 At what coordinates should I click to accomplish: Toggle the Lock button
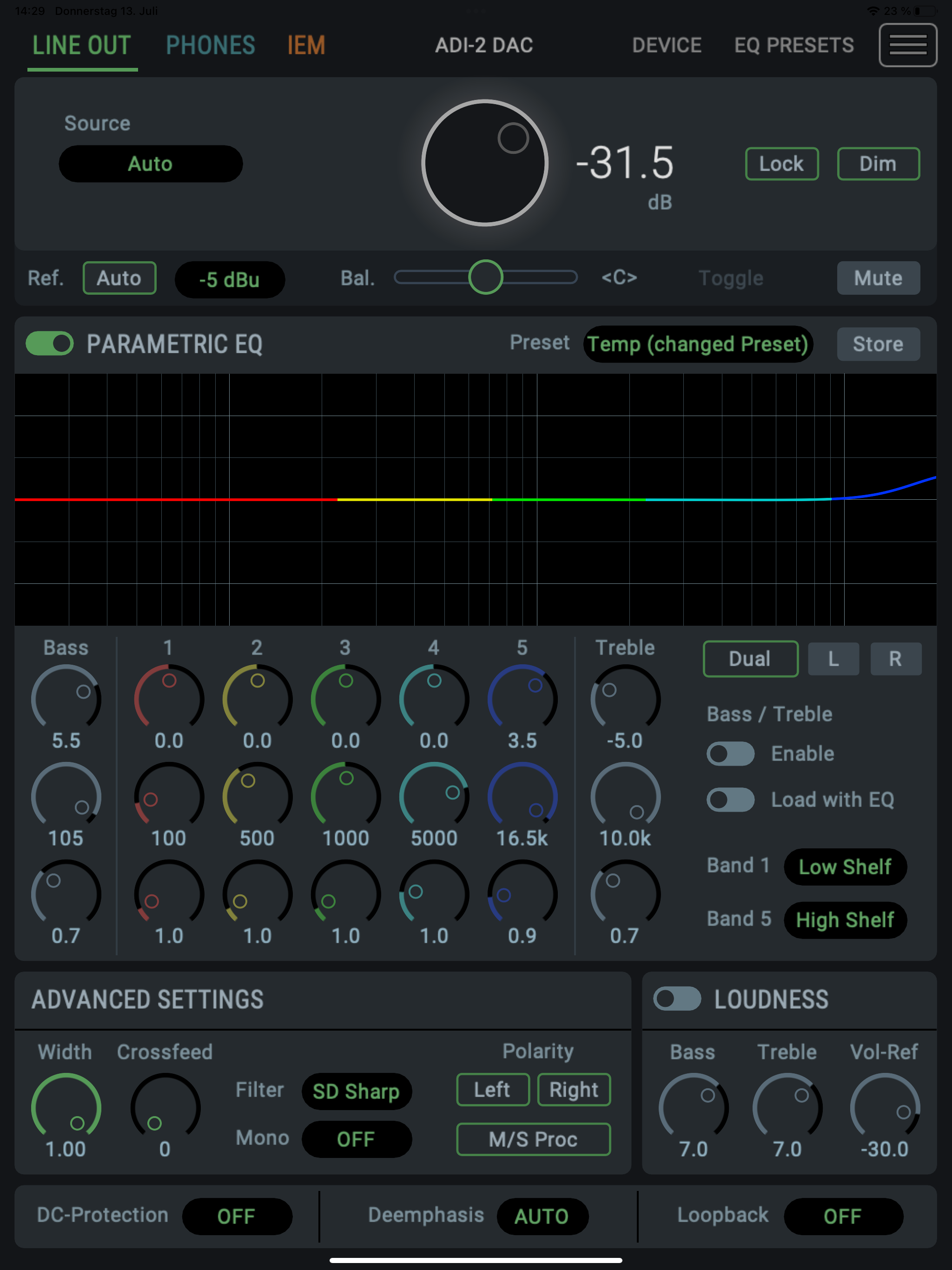pyautogui.click(x=781, y=164)
